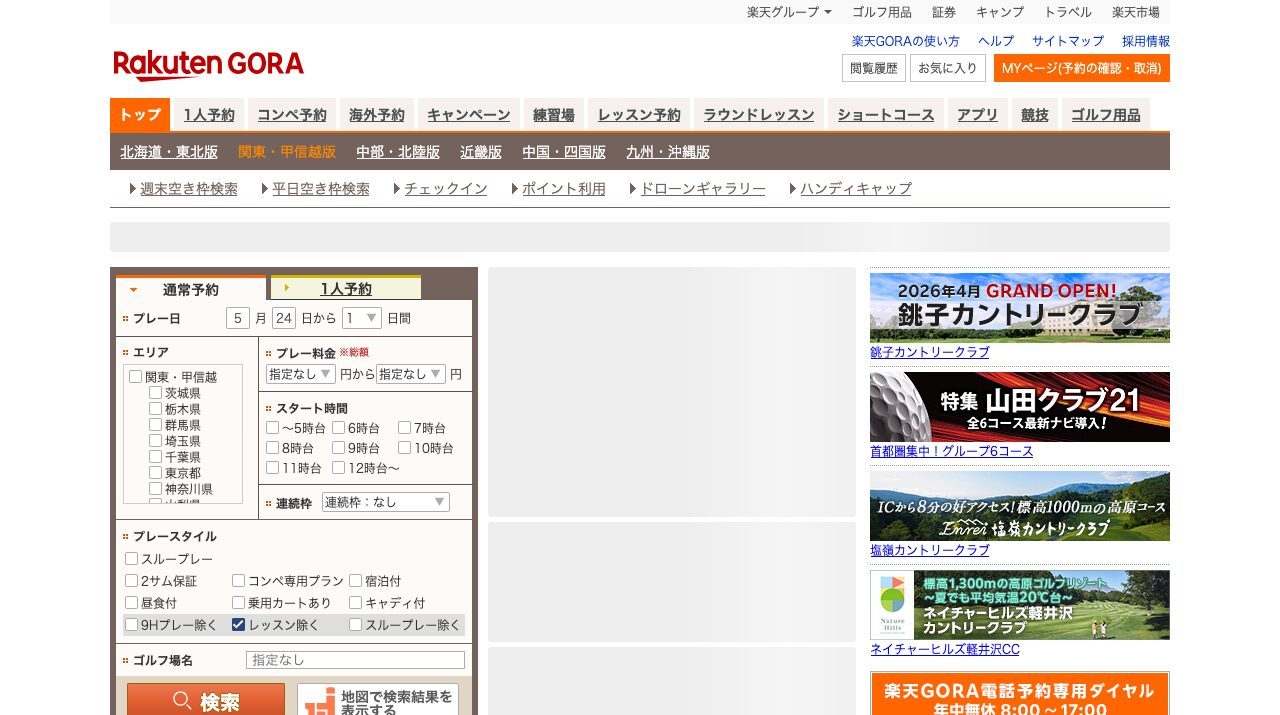Click the ゴルフ場名 text field
Image resolution: width=1280 pixels, height=715 pixels.
coord(355,660)
